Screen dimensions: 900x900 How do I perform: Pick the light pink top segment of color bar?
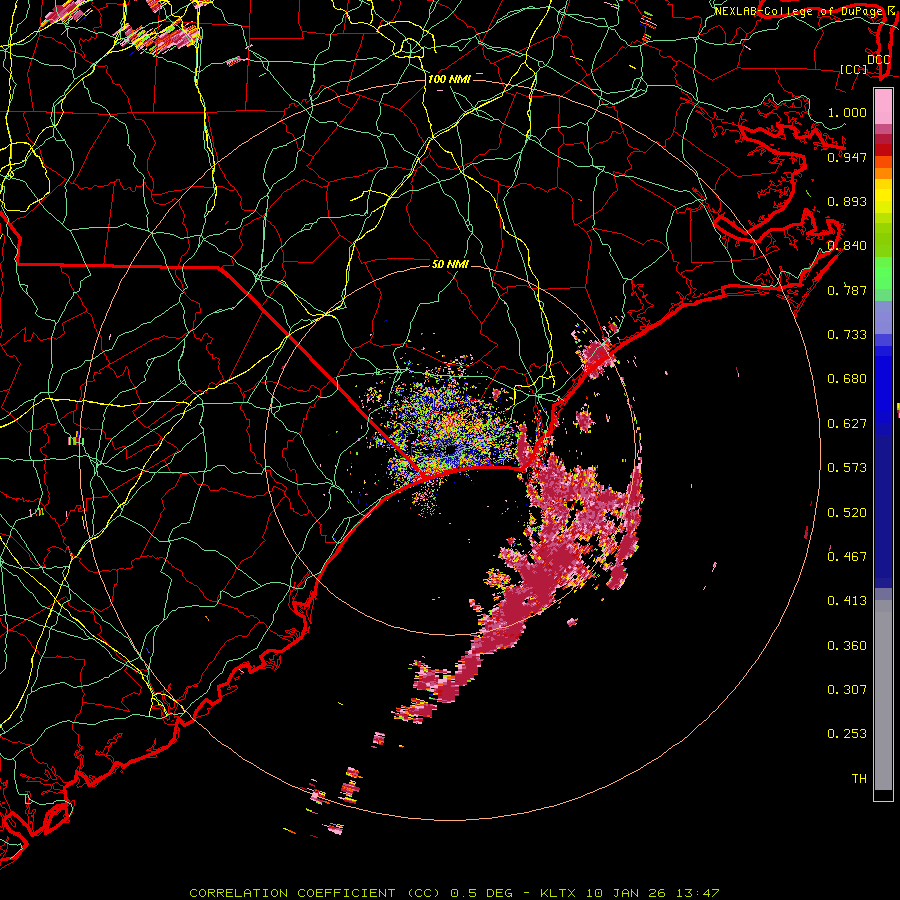[883, 106]
